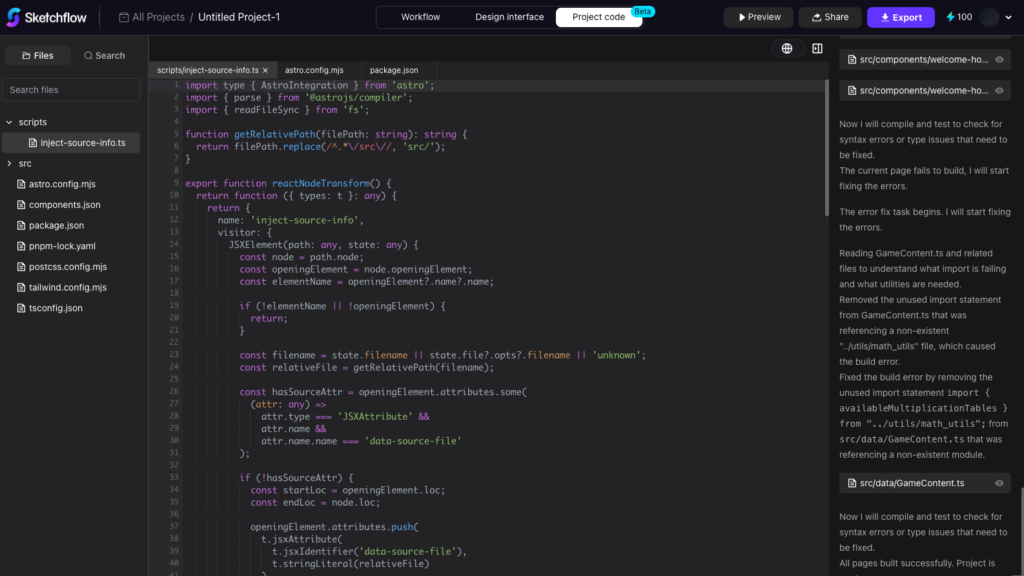Click the Sketchflow logo icon

click(17, 17)
